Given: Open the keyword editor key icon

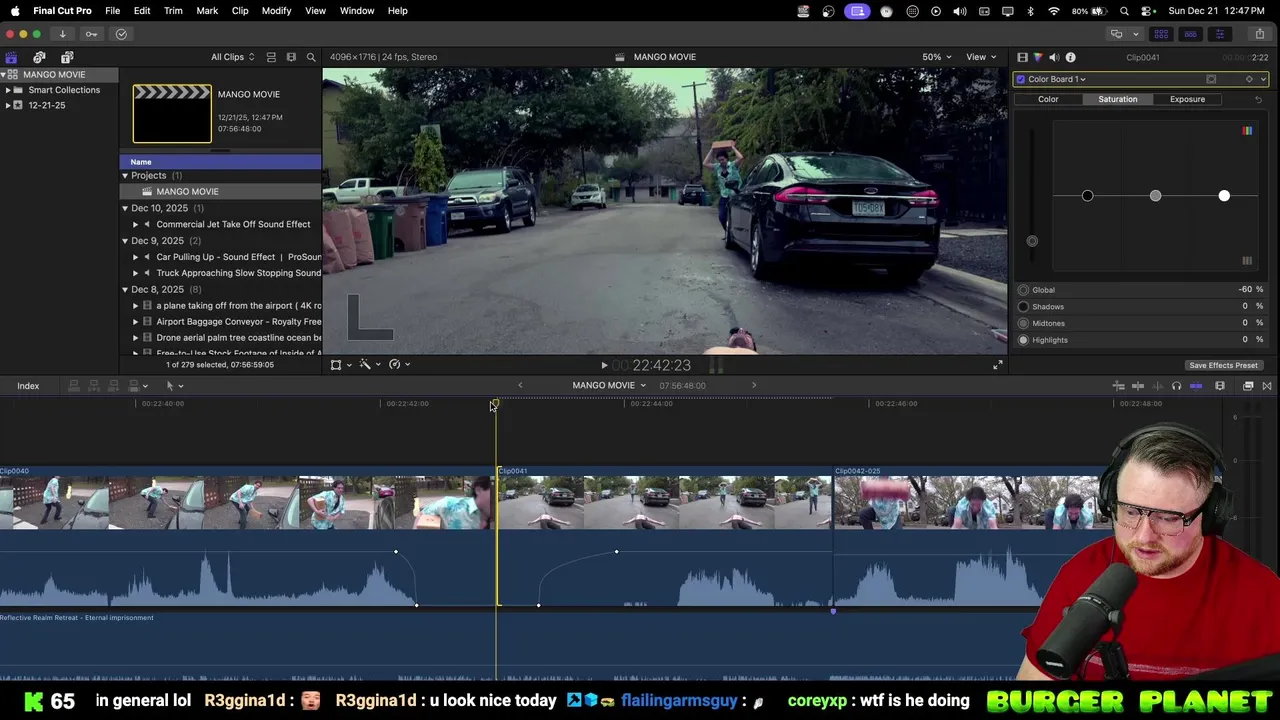Looking at the screenshot, I should (91, 34).
